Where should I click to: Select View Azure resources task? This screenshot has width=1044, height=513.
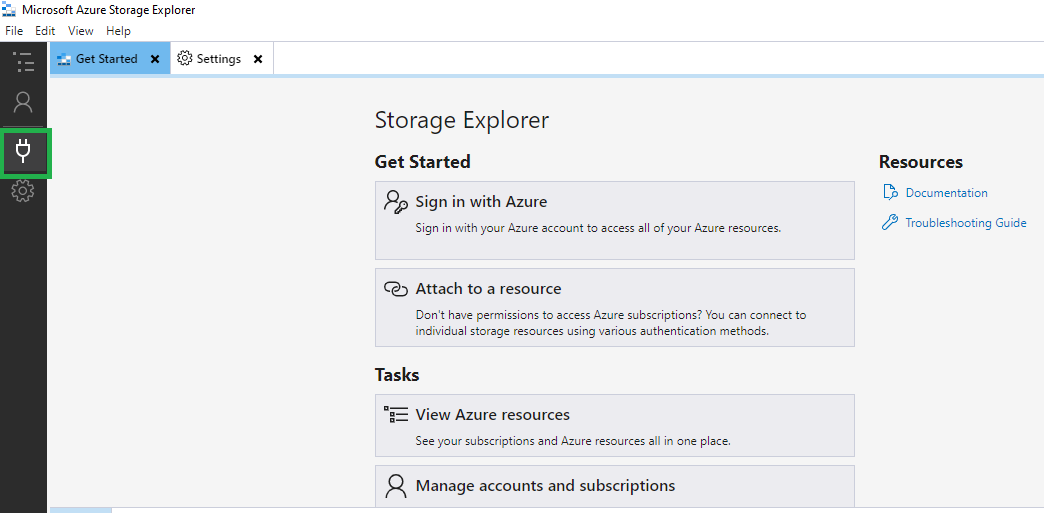point(615,425)
